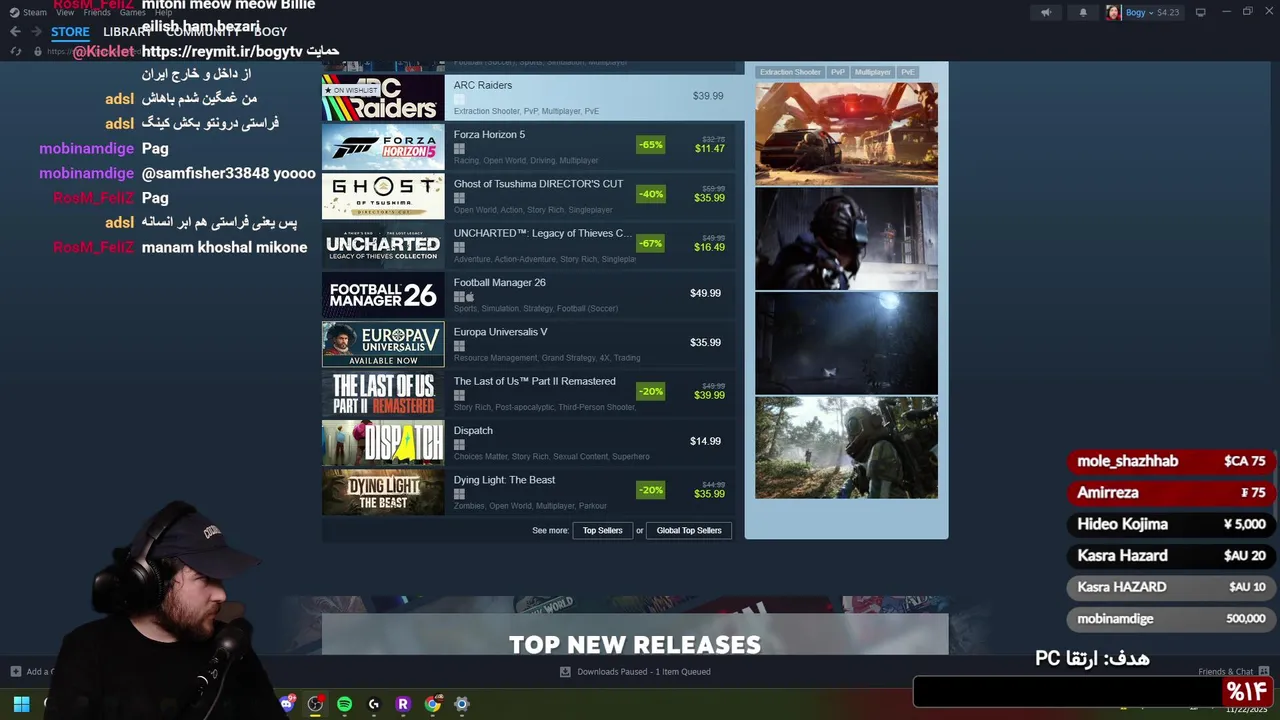This screenshot has height=720, width=1280.
Task: Open OBS Studio from the taskbar
Action: pos(315,704)
